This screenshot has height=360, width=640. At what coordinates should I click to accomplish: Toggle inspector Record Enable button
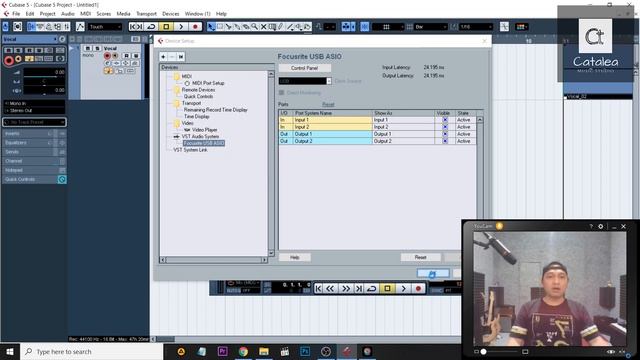tap(9, 60)
